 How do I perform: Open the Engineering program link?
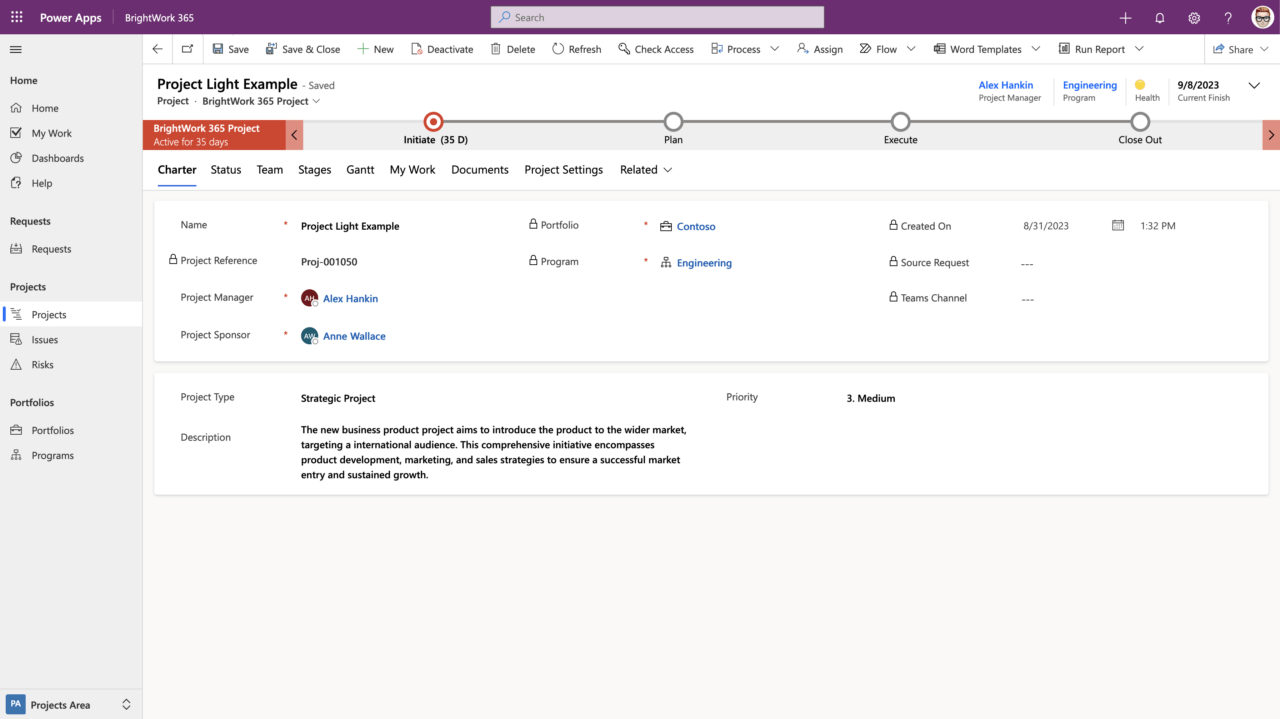click(x=1089, y=85)
